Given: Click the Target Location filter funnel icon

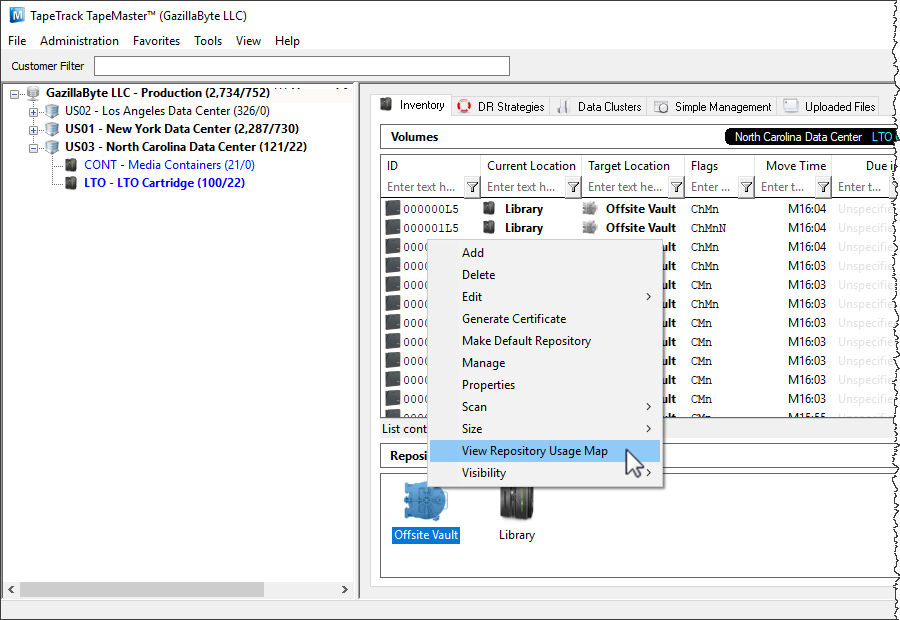Looking at the screenshot, I should click(676, 187).
